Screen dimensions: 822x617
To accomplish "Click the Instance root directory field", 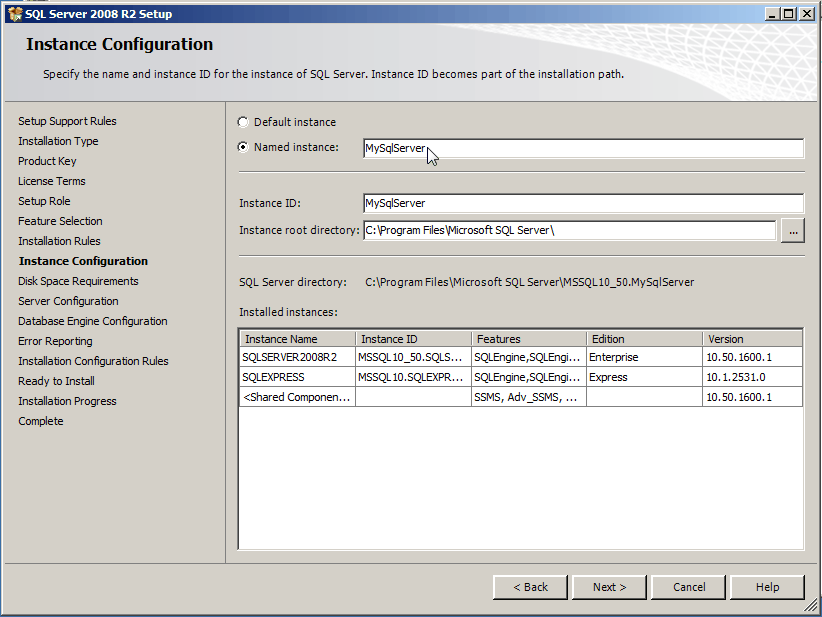I will (x=569, y=231).
